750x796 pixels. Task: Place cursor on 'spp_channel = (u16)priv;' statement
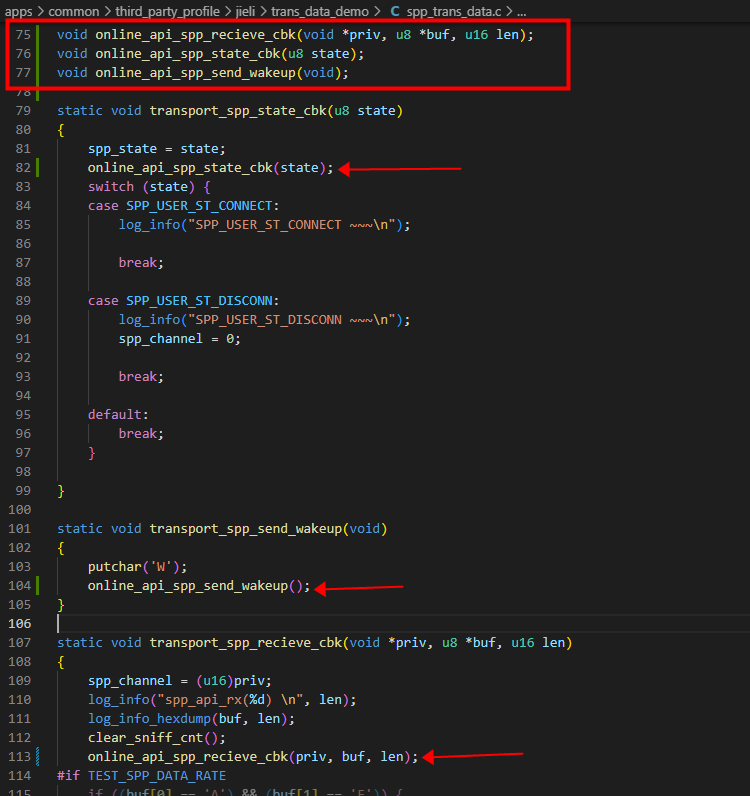coord(180,681)
